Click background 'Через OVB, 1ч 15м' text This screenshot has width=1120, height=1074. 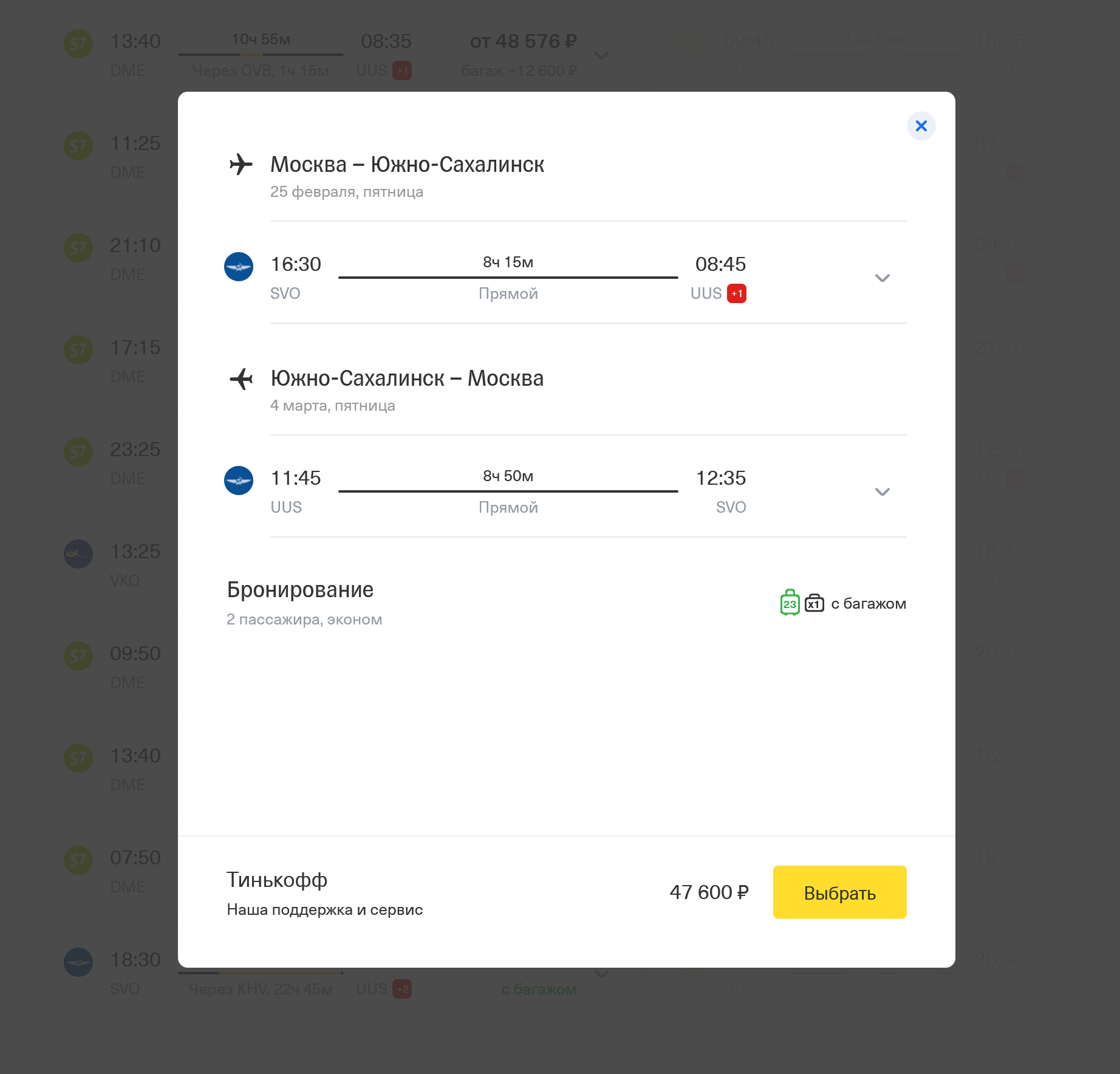(x=261, y=70)
